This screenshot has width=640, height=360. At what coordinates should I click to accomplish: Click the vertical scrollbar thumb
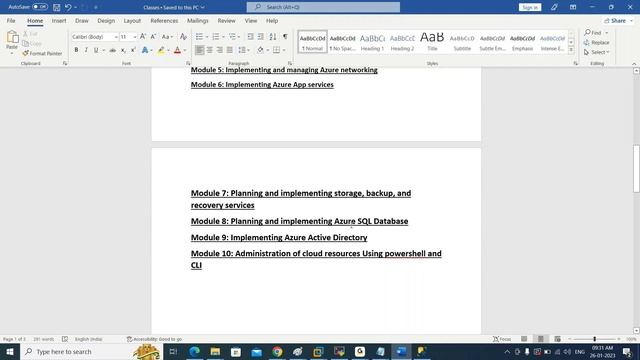tap(636, 168)
